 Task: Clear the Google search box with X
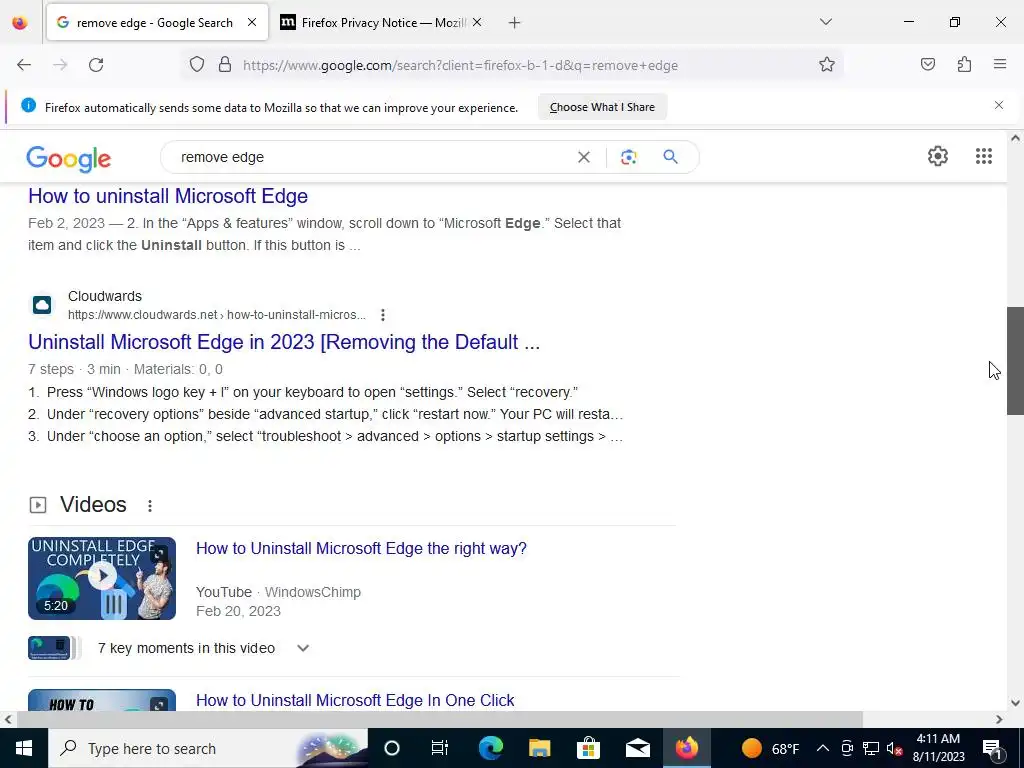coord(584,157)
